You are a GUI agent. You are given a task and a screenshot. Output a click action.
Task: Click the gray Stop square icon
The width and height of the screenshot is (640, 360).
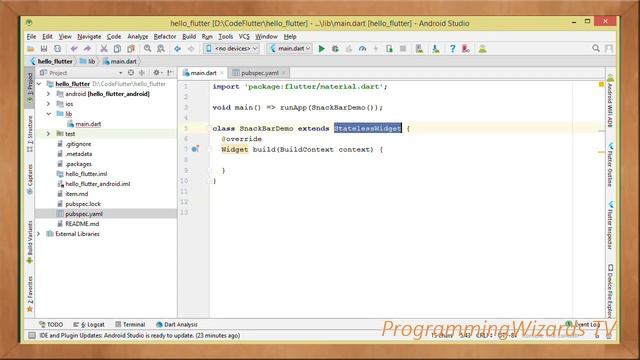403,49
